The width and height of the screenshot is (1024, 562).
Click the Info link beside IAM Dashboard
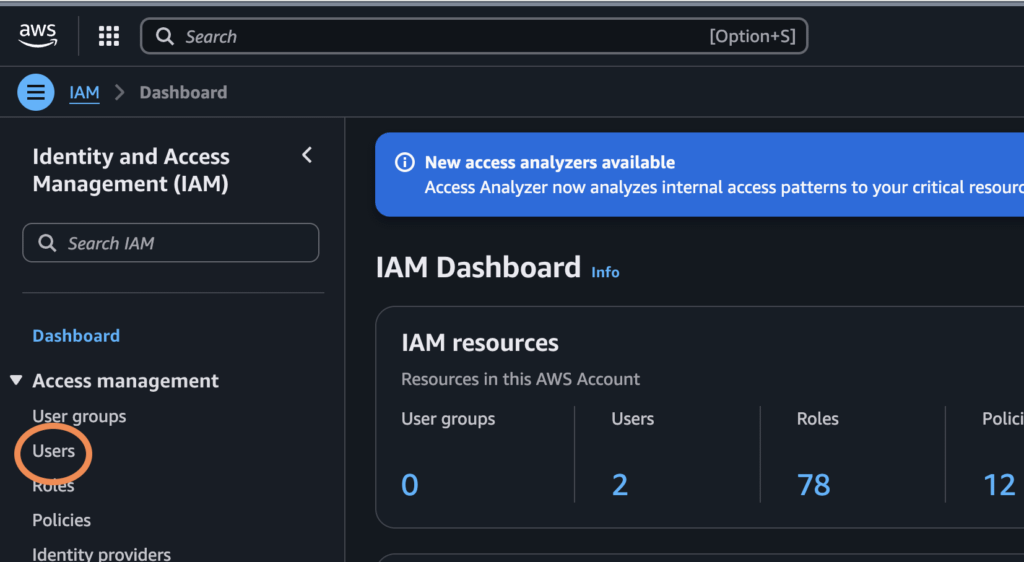point(605,272)
